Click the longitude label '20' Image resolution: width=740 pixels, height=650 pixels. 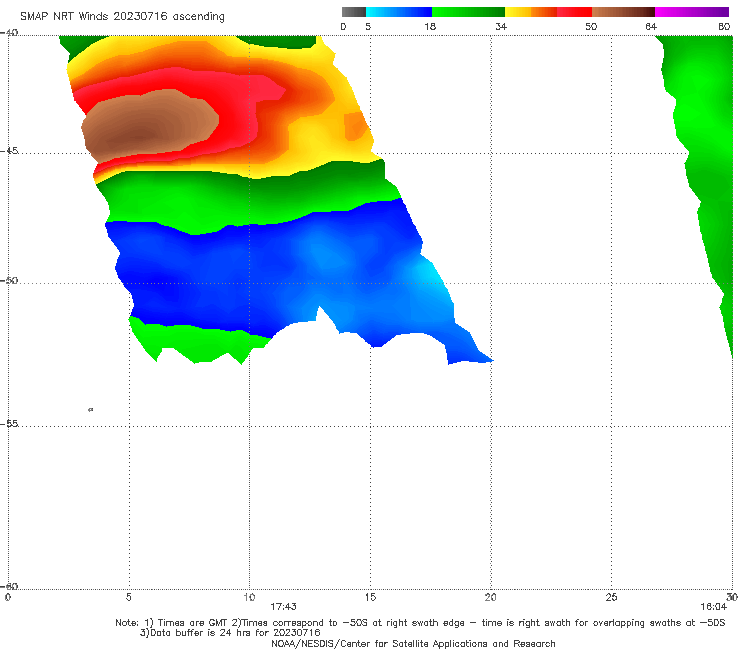point(491,597)
